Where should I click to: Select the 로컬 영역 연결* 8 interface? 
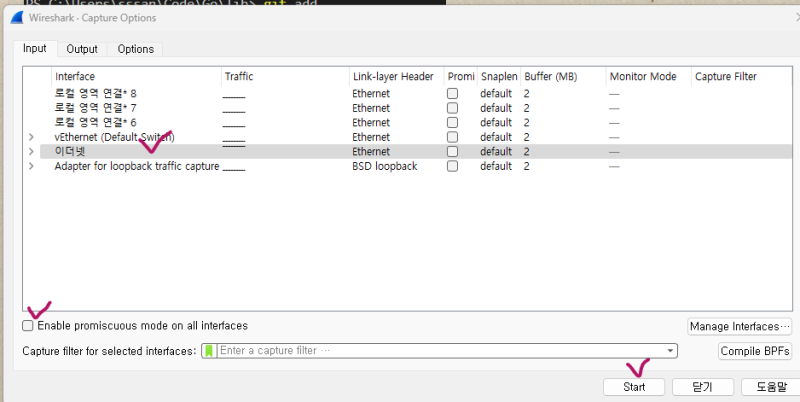95,94
